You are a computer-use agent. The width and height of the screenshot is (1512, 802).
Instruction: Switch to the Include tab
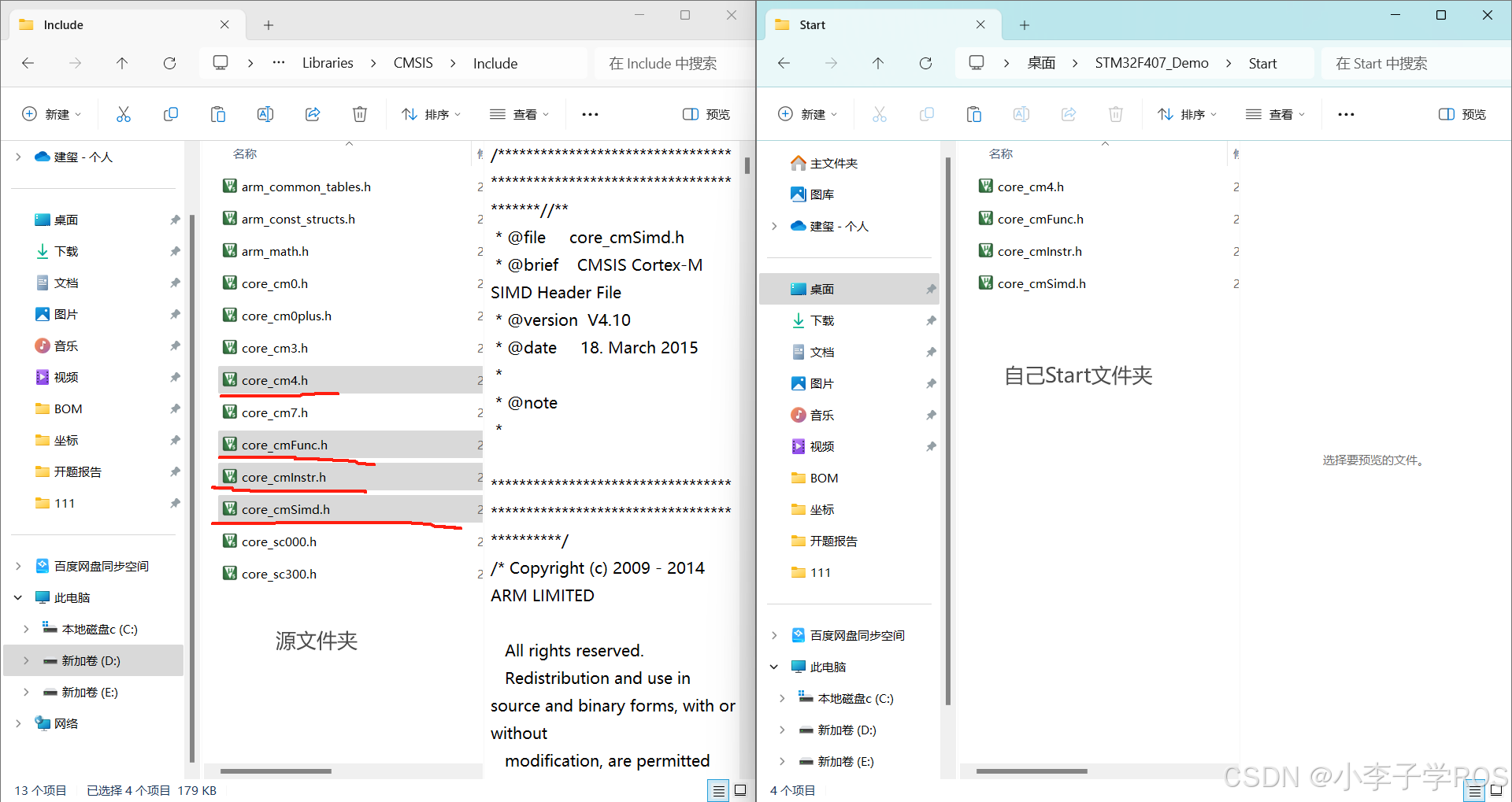click(x=63, y=24)
